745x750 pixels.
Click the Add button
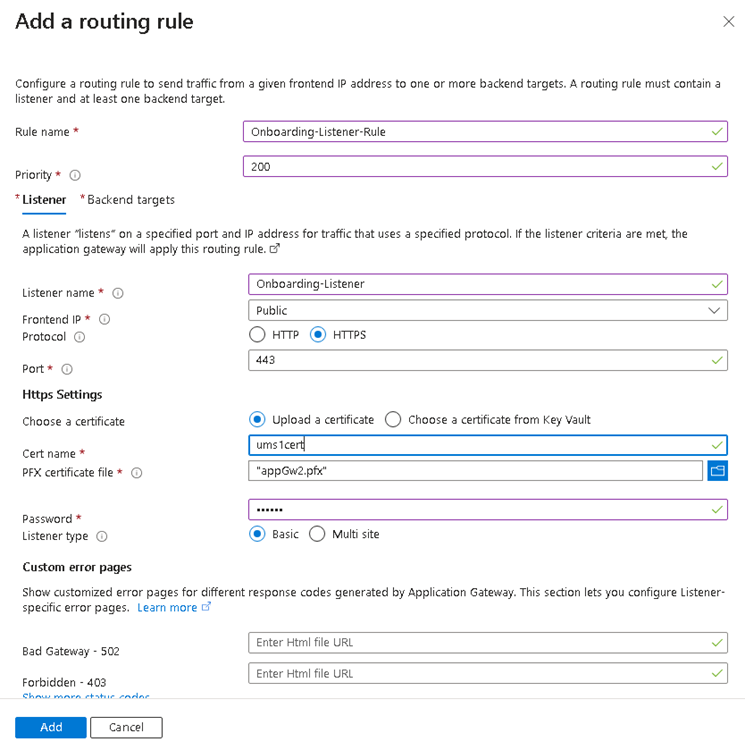click(x=51, y=727)
